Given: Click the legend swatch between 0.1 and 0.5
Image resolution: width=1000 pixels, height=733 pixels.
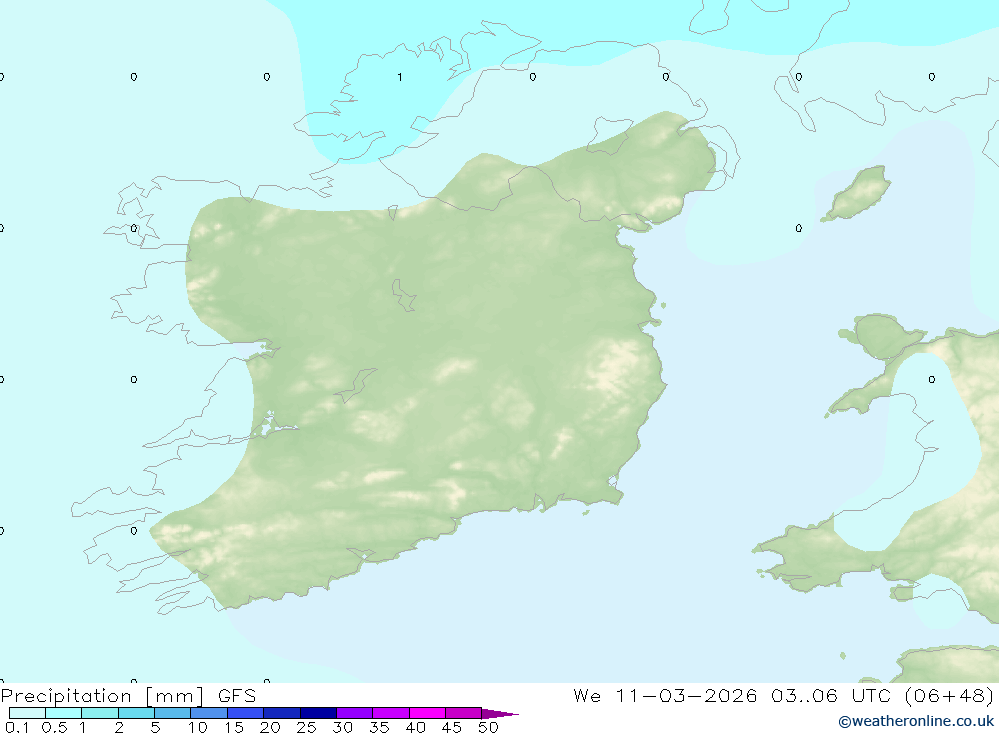Looking at the screenshot, I should click(x=27, y=713).
